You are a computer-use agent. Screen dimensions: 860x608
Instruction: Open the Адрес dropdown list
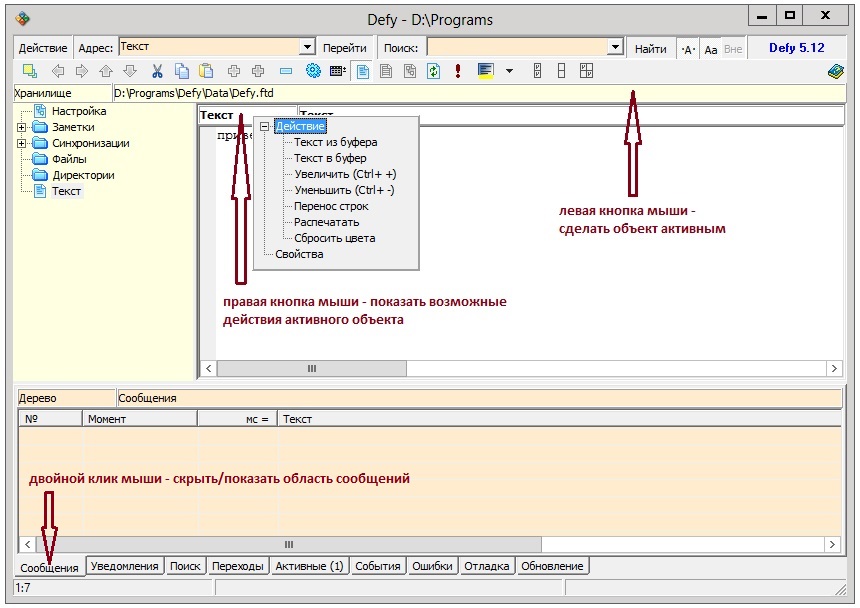pyautogui.click(x=307, y=47)
